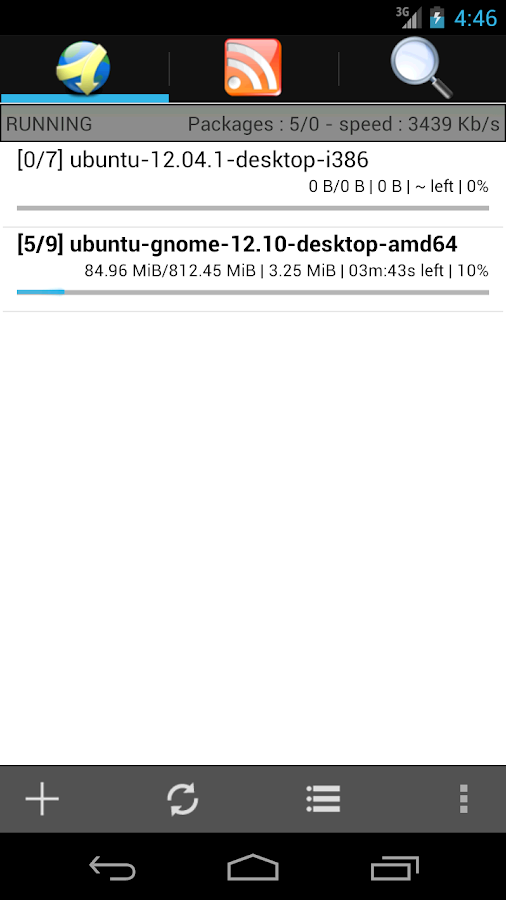Open the magnifying glass search tab
506x900 pixels.
coord(422,67)
